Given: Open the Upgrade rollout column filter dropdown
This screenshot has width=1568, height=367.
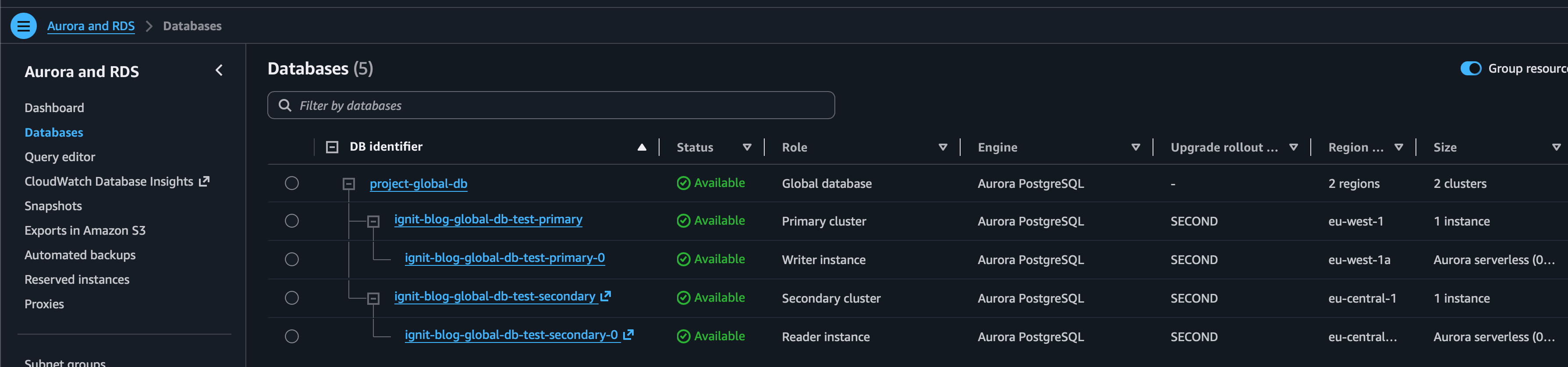Looking at the screenshot, I should tap(1294, 147).
